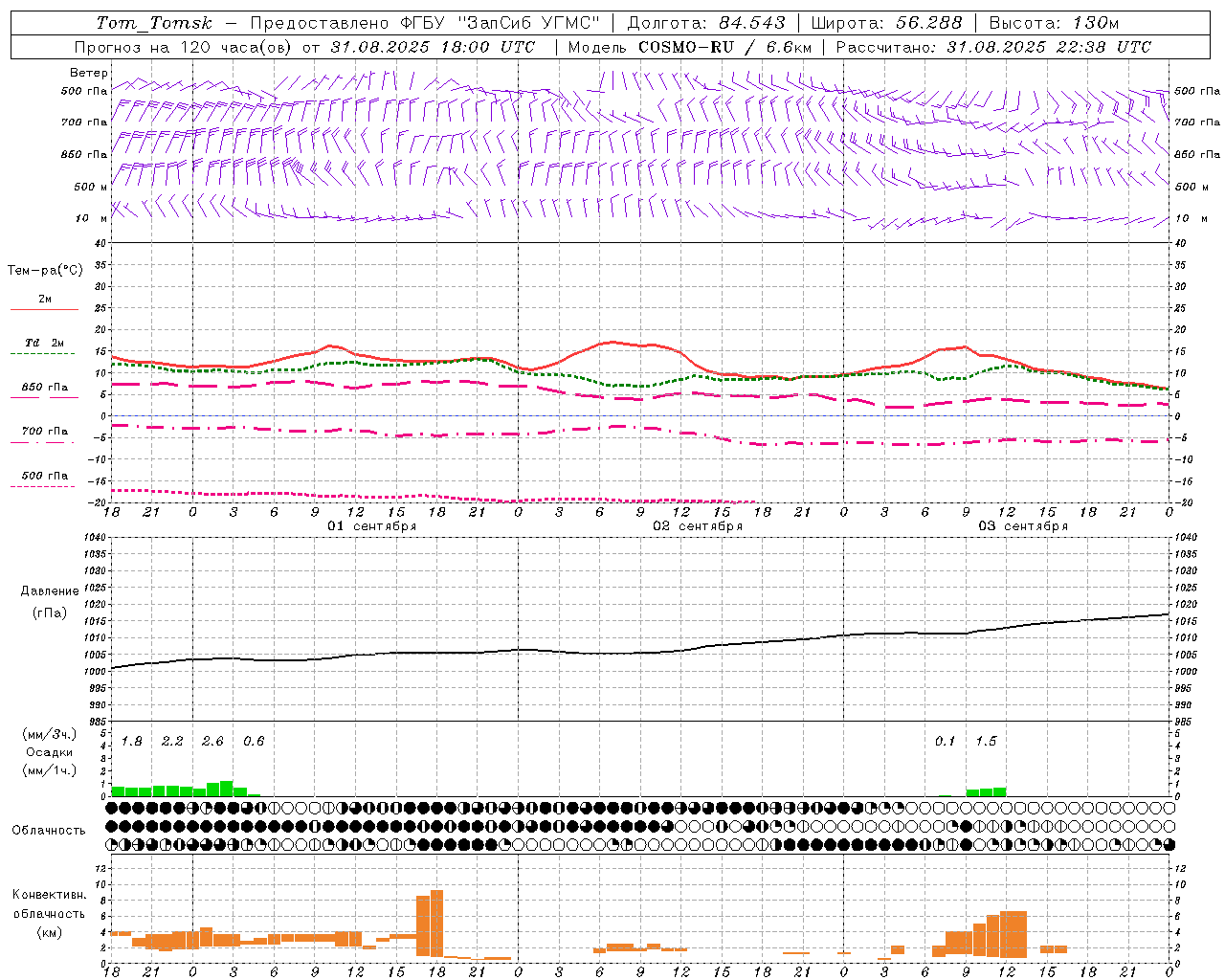Click the (мм/3ч.) units label

50,734
